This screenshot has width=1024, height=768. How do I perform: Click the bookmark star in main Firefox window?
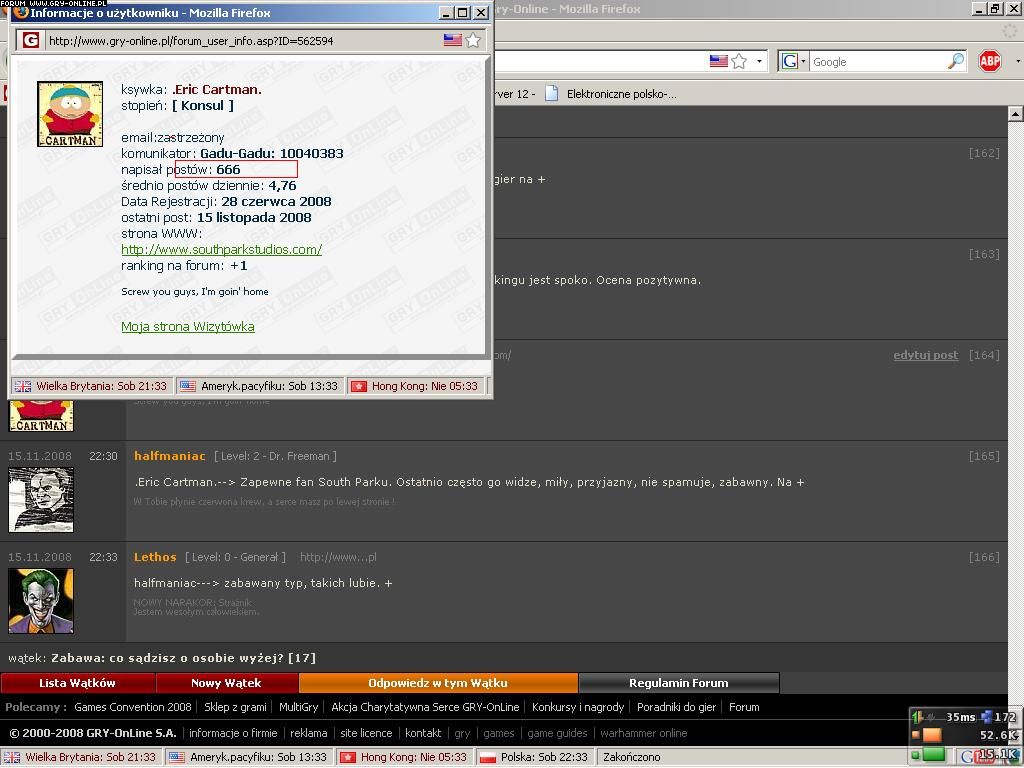point(739,61)
